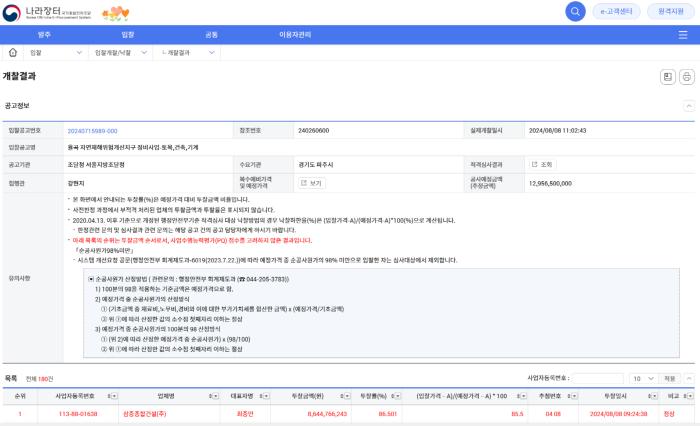Open the hamburger menu in the navigation bar
700x426 pixels.
coord(682,34)
